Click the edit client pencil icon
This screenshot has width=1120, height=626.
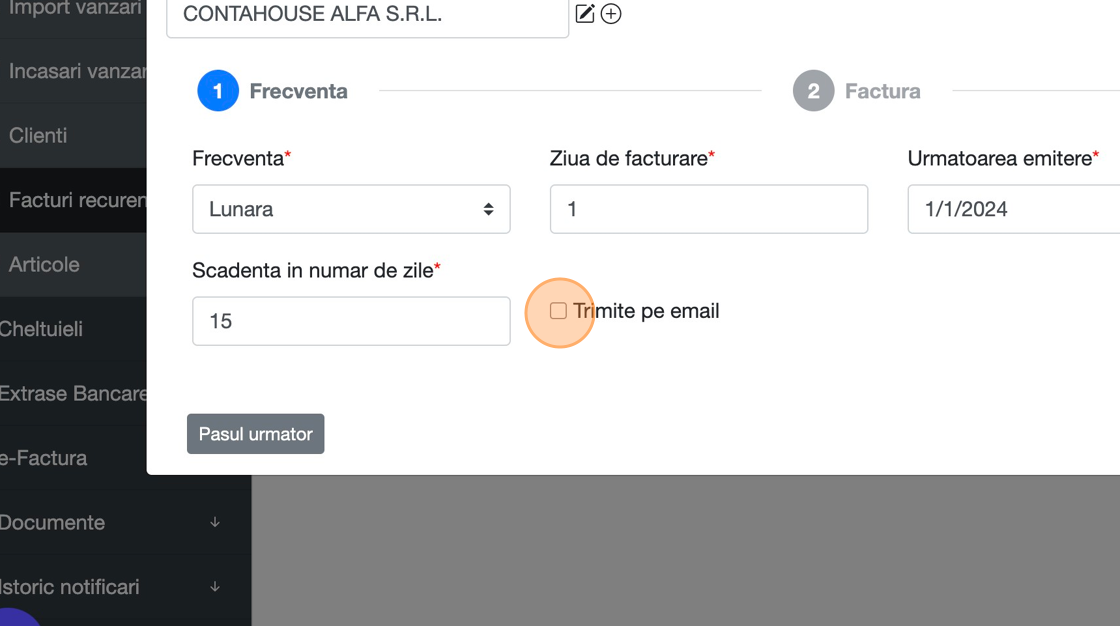coord(585,14)
